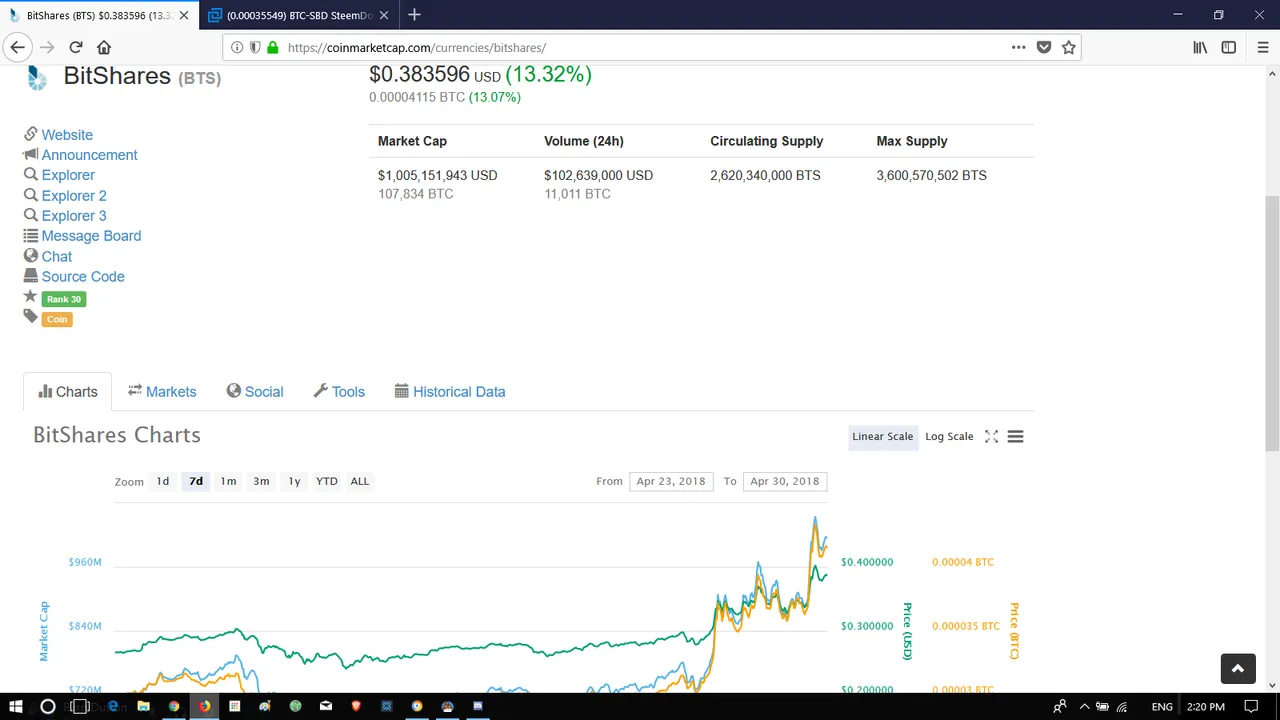The height and width of the screenshot is (720, 1280).
Task: Open the Windows Start menu
Action: coord(15,706)
